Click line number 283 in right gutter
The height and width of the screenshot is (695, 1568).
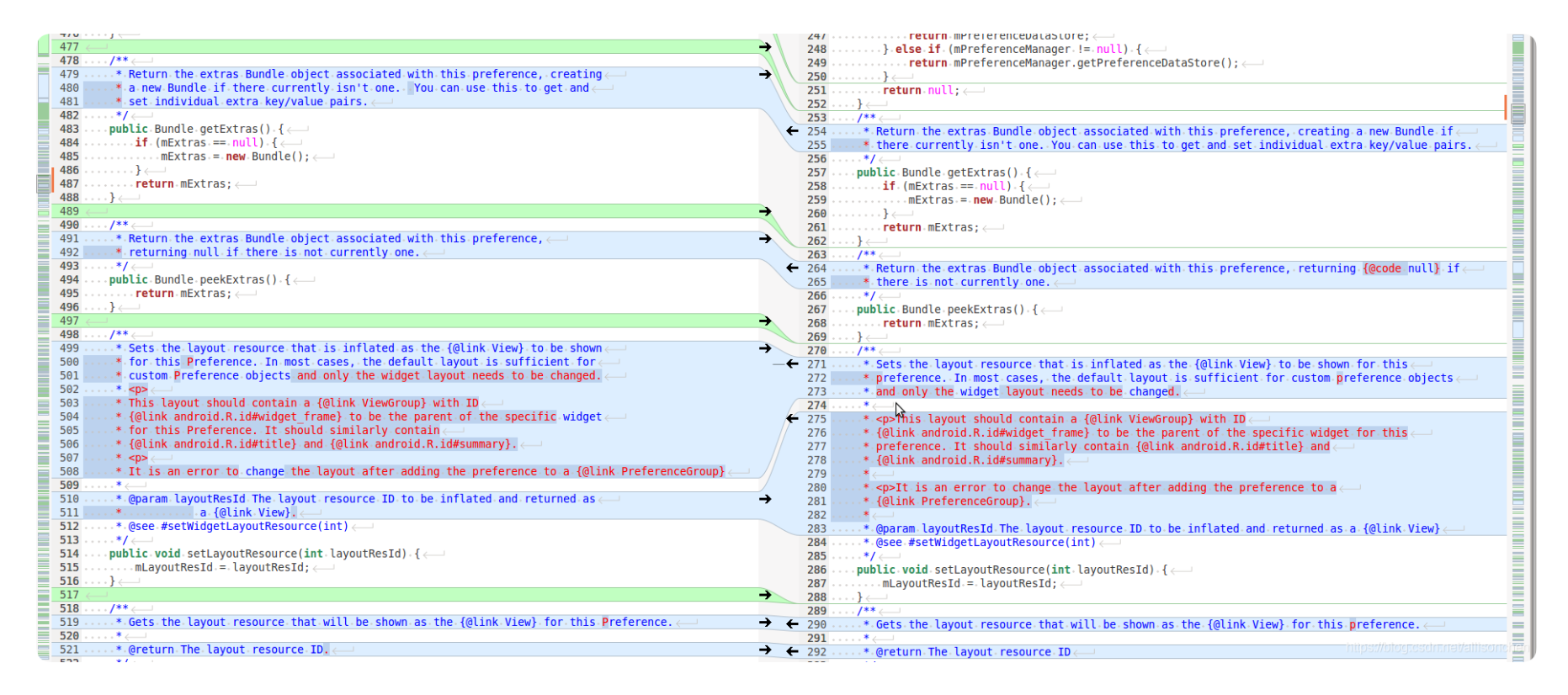tap(816, 529)
